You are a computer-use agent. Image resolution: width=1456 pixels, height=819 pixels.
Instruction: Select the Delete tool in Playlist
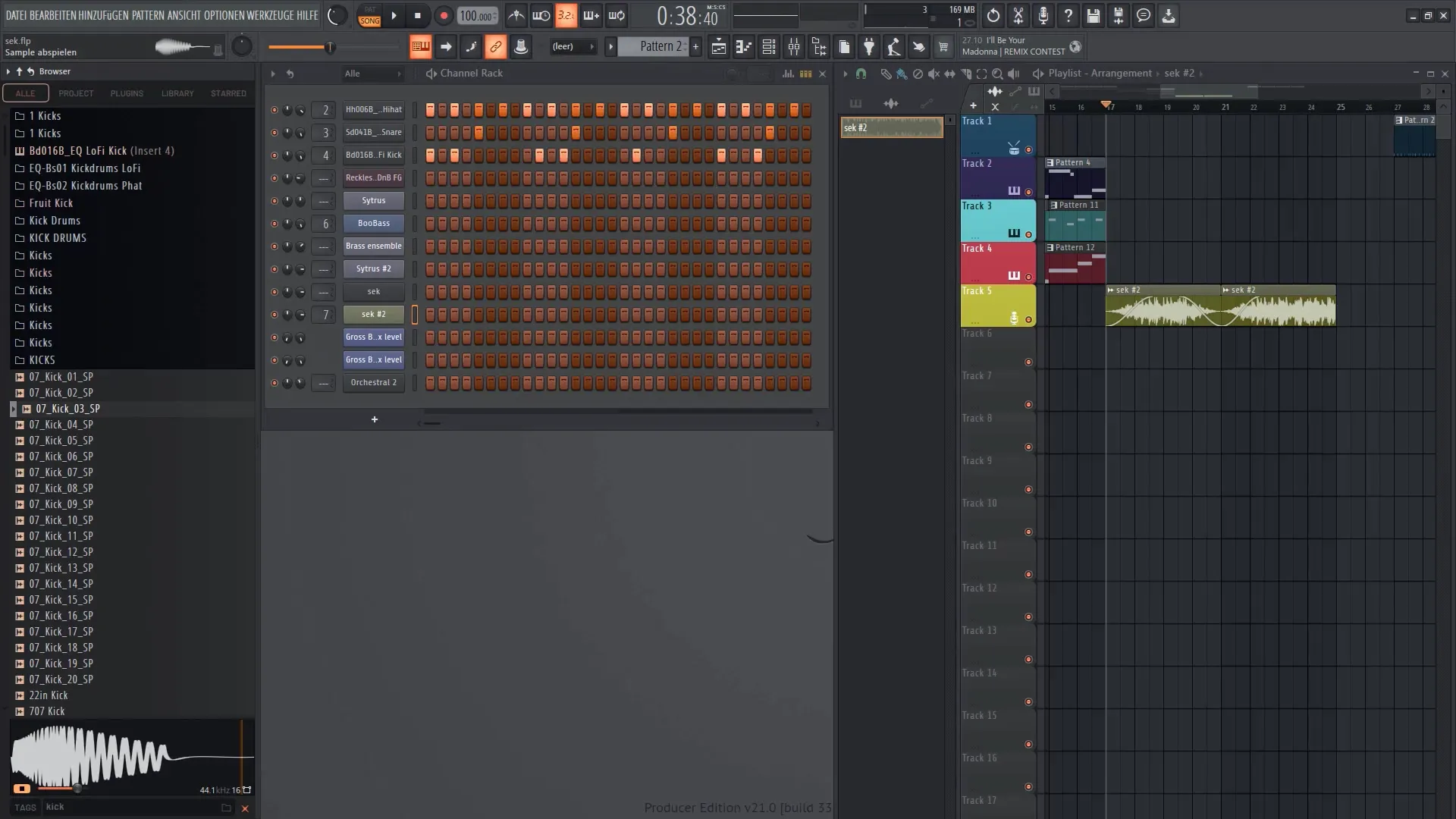coord(918,74)
